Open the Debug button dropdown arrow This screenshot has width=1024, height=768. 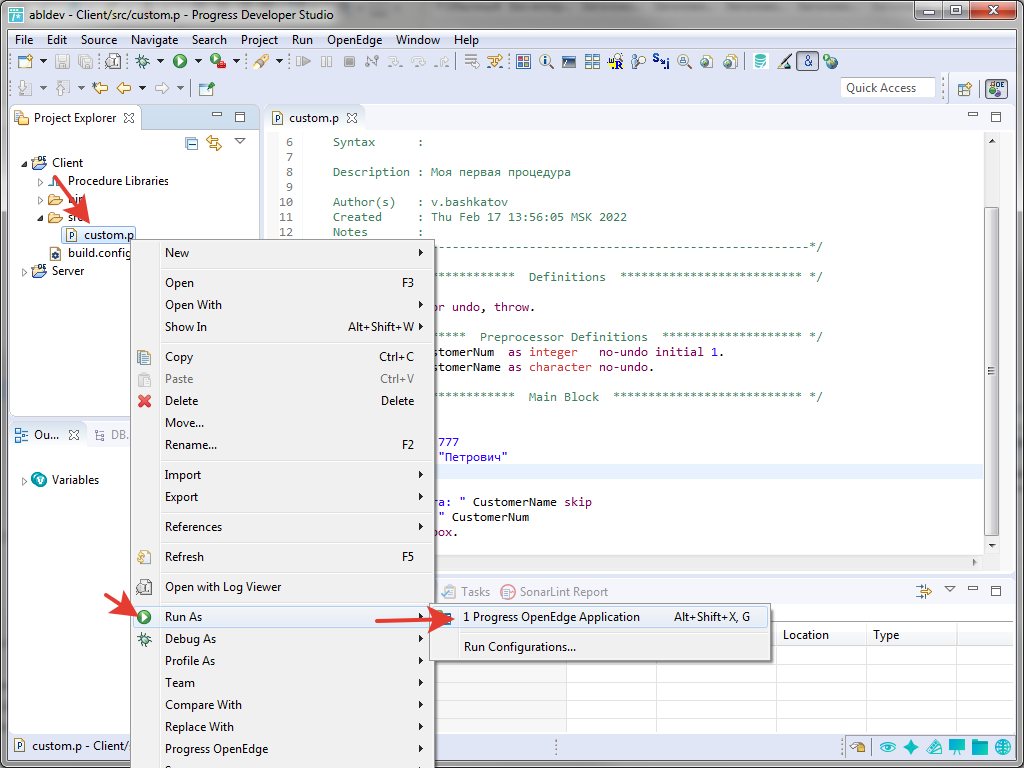pyautogui.click(x=160, y=61)
